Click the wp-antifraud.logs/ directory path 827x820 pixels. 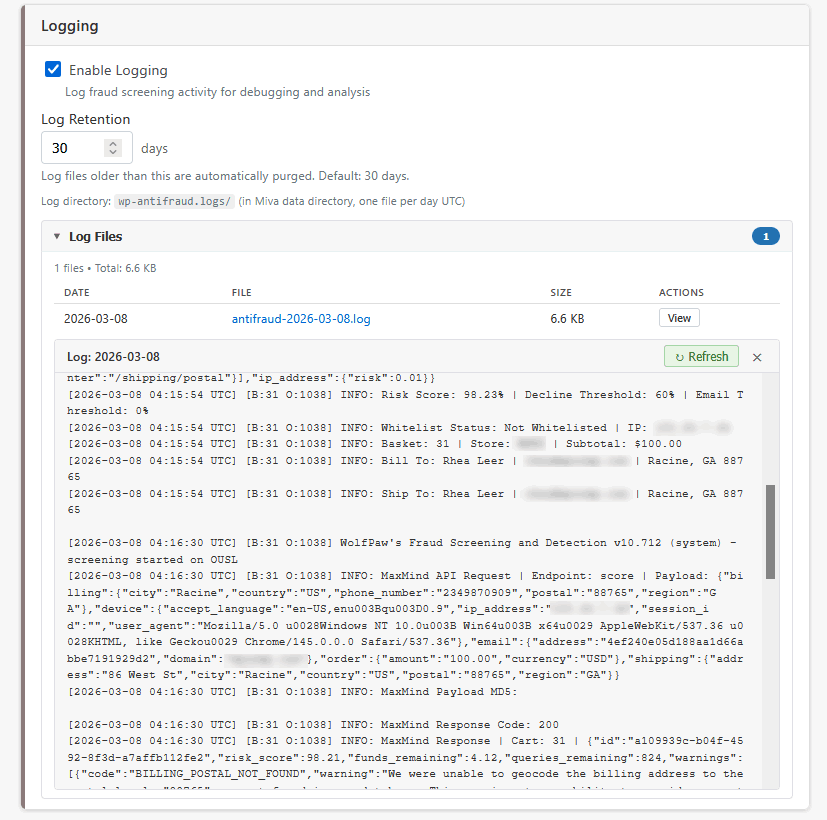coord(175,201)
